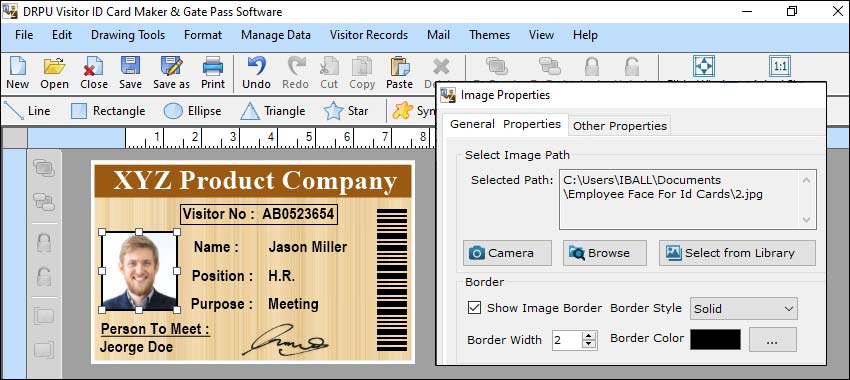The width and height of the screenshot is (850, 380).
Task: Open the Drawing Tools menu
Action: click(128, 35)
